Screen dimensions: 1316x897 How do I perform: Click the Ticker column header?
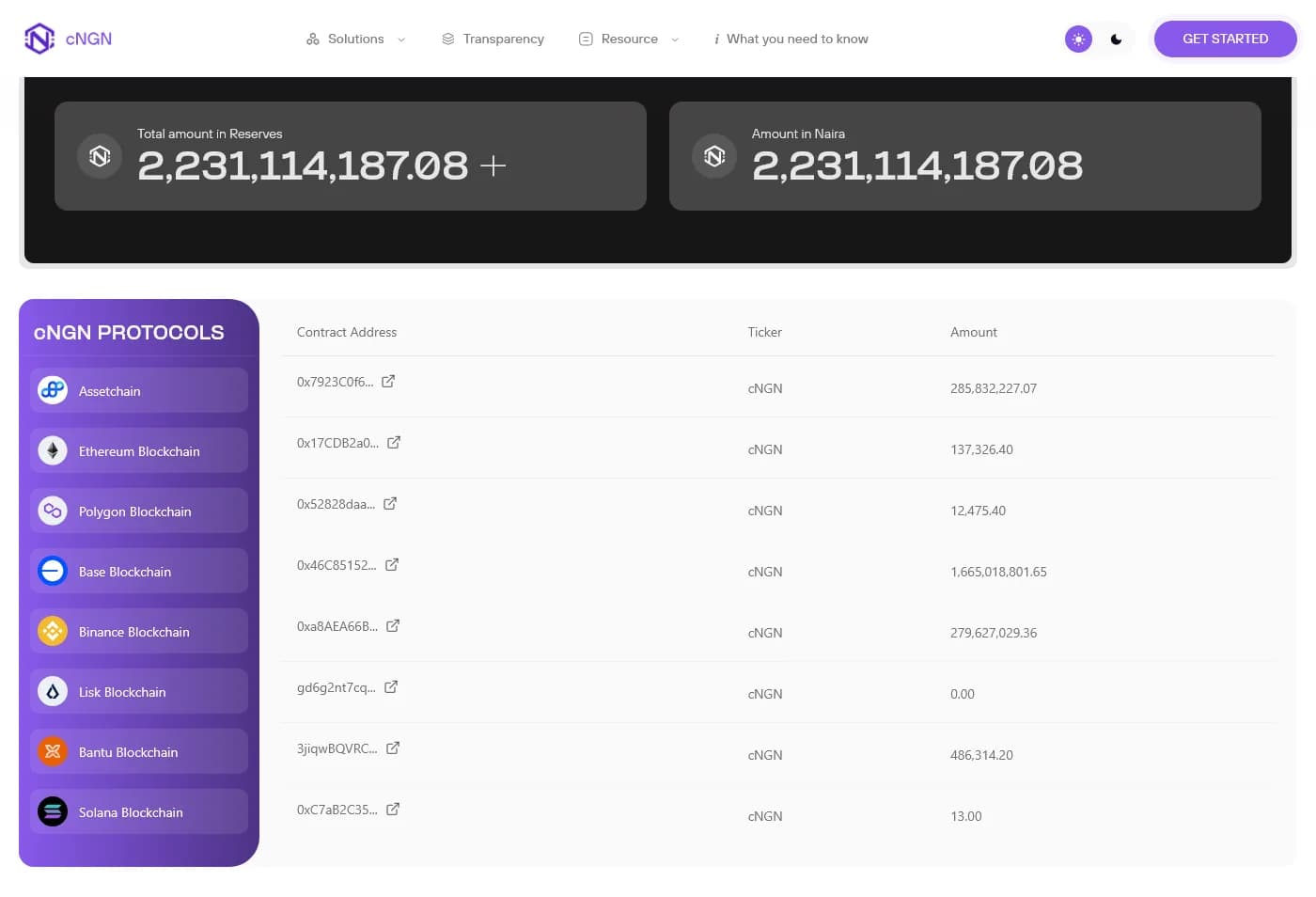click(x=764, y=332)
